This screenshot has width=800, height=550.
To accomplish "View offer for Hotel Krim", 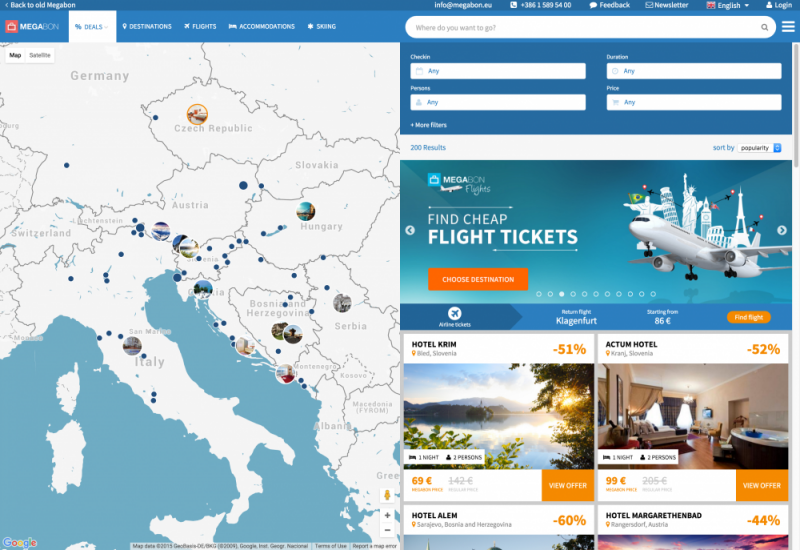I will tap(568, 485).
